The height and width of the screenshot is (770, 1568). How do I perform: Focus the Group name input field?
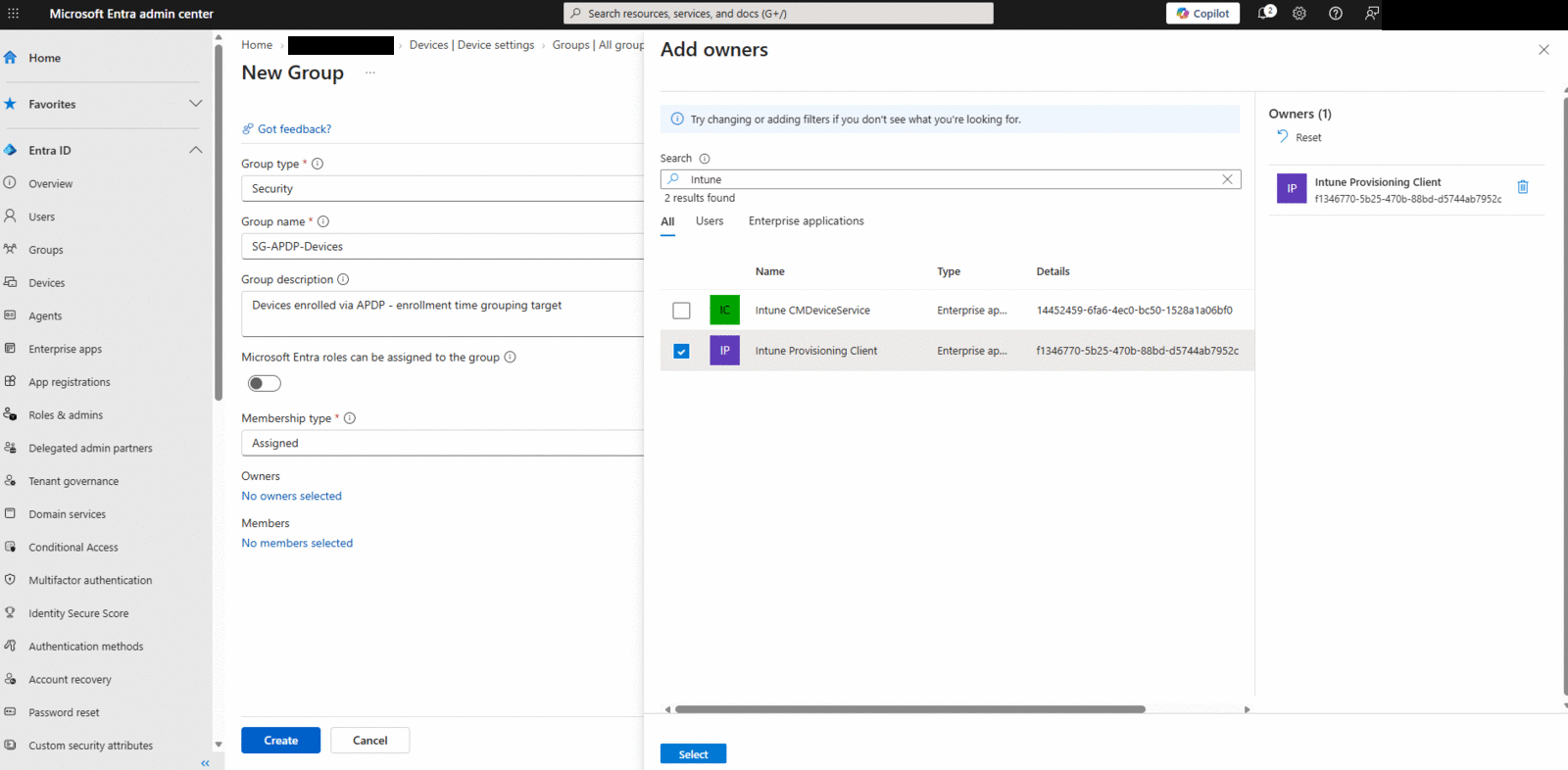coord(442,246)
